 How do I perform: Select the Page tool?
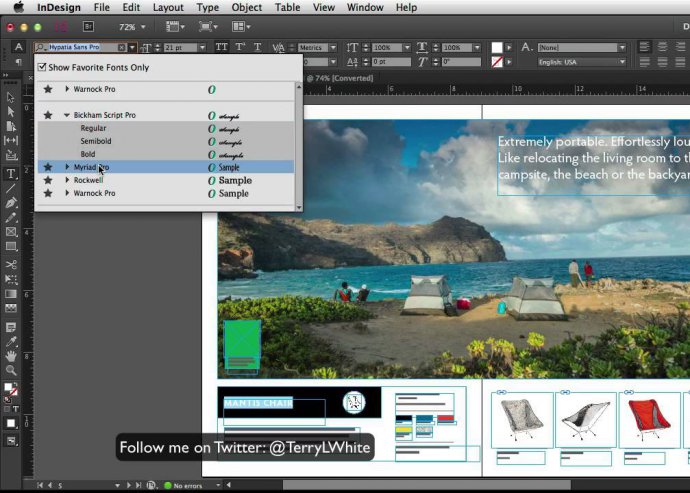[x=11, y=126]
